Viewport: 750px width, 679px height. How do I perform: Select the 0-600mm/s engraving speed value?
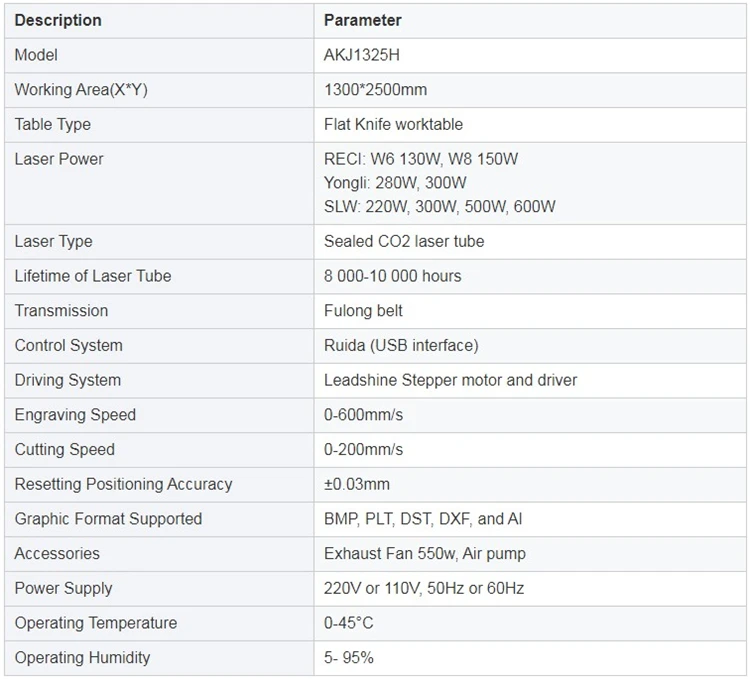[x=364, y=415]
